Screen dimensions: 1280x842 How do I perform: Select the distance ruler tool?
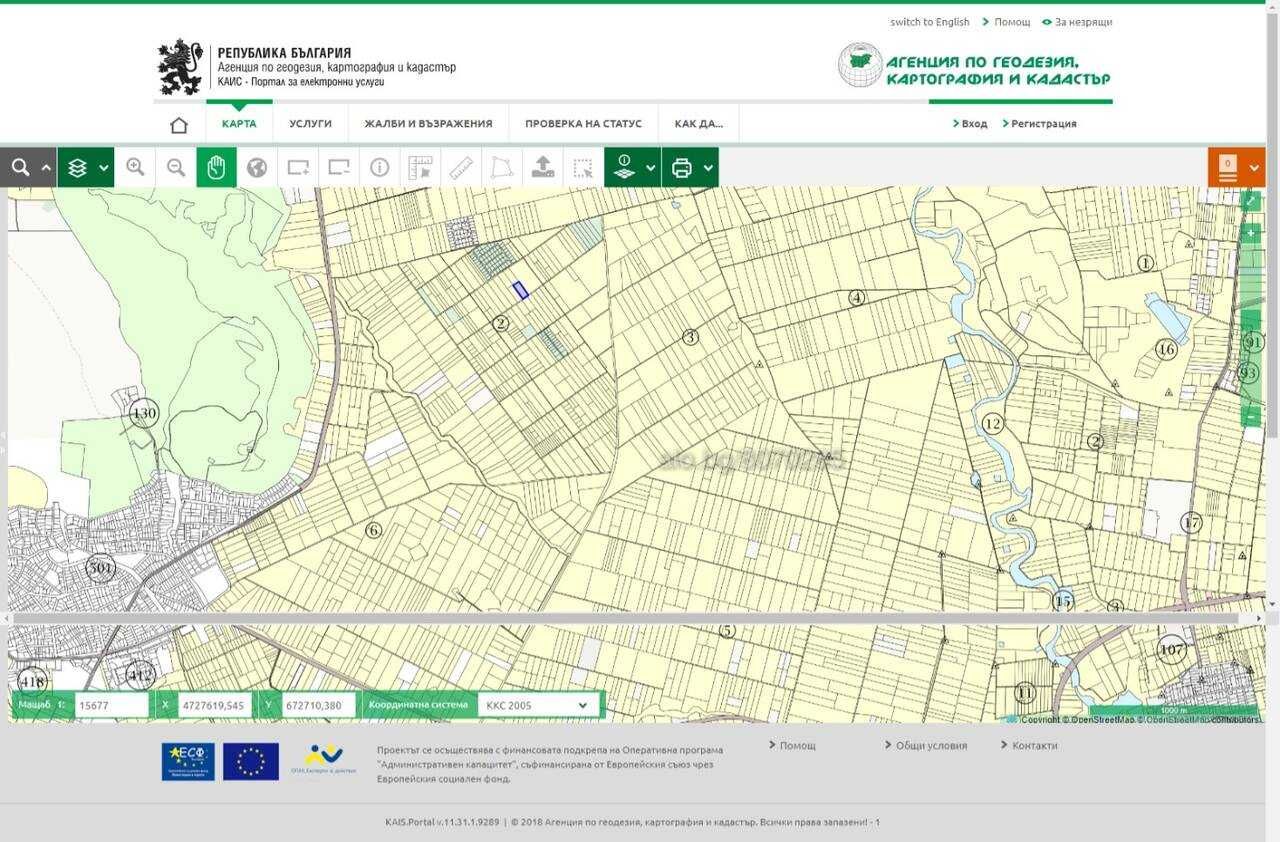(x=461, y=168)
